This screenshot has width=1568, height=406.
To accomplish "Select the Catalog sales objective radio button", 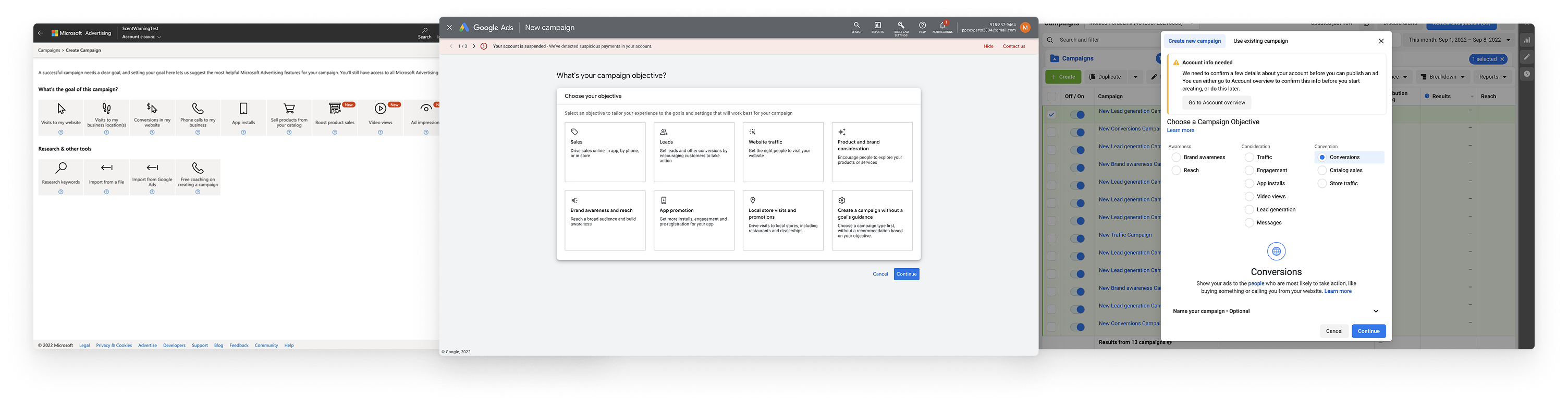I will [x=1322, y=171].
